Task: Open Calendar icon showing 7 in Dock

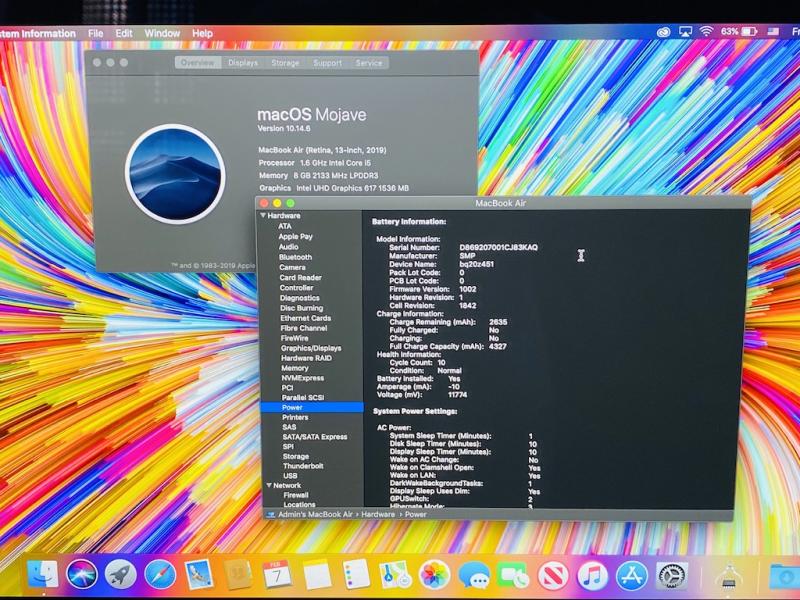Action: 277,574
